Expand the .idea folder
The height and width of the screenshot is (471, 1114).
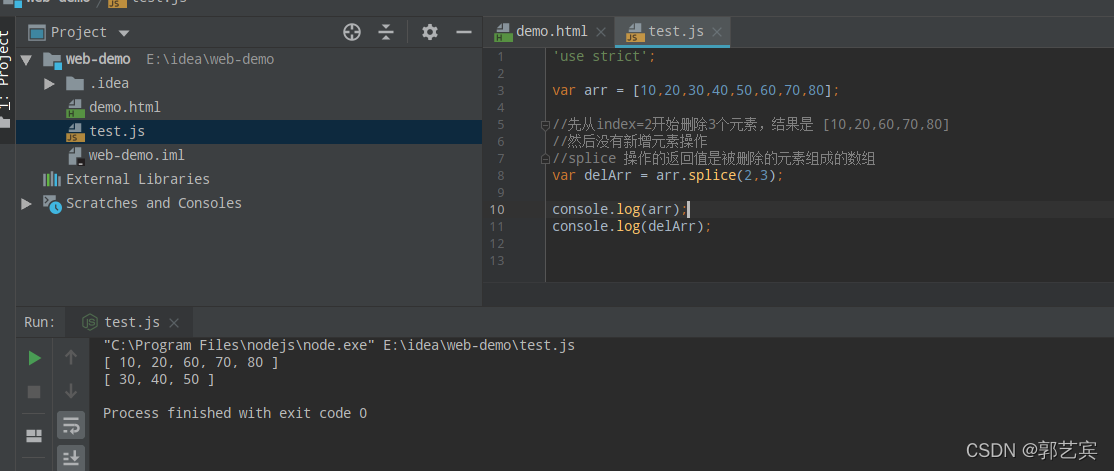click(49, 84)
